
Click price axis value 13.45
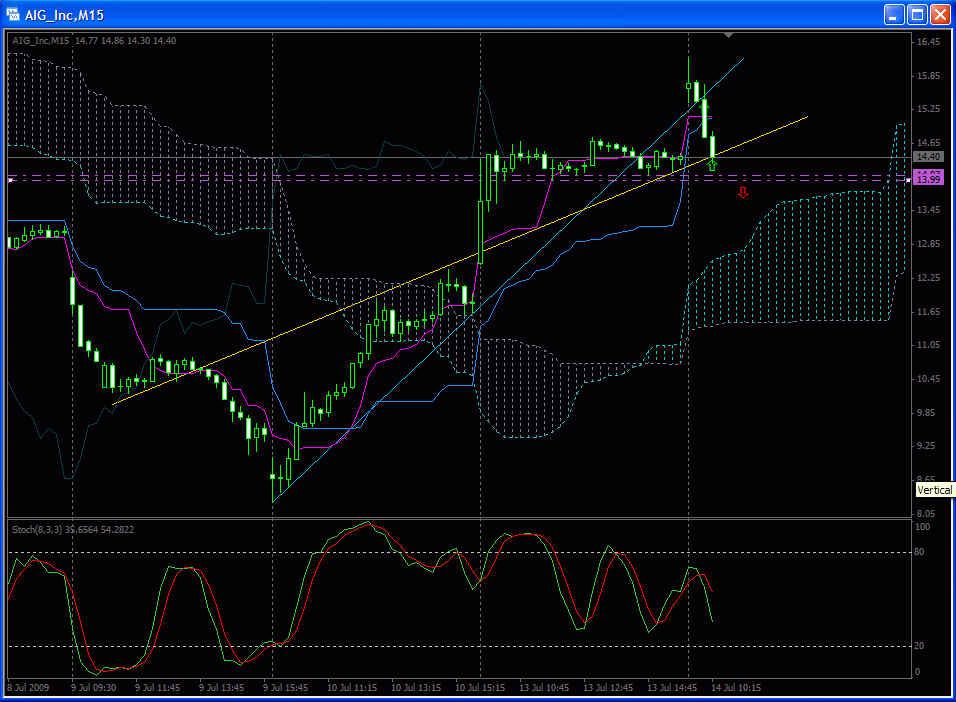[x=928, y=210]
